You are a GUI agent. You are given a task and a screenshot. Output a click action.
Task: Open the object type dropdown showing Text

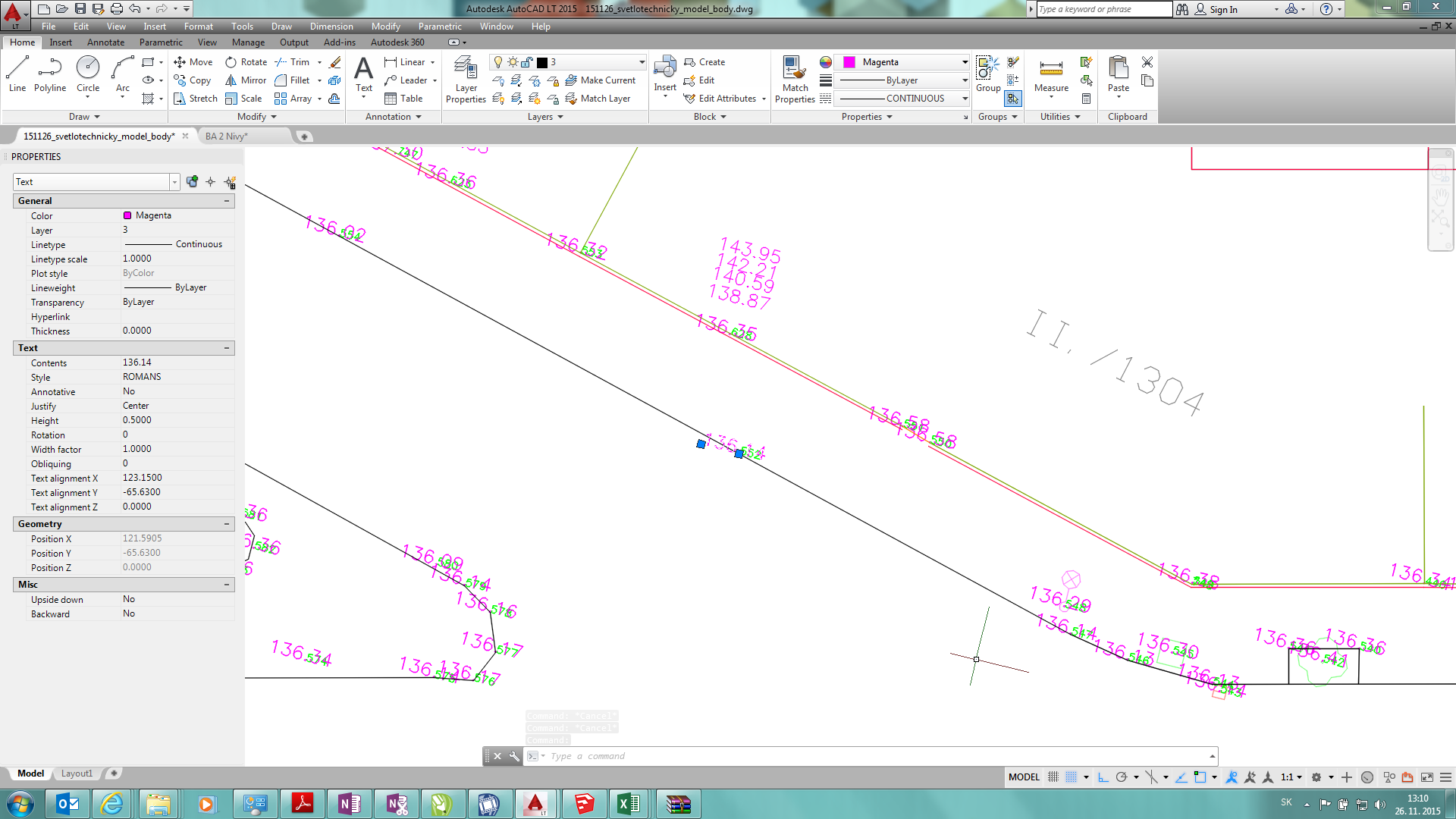coord(96,182)
